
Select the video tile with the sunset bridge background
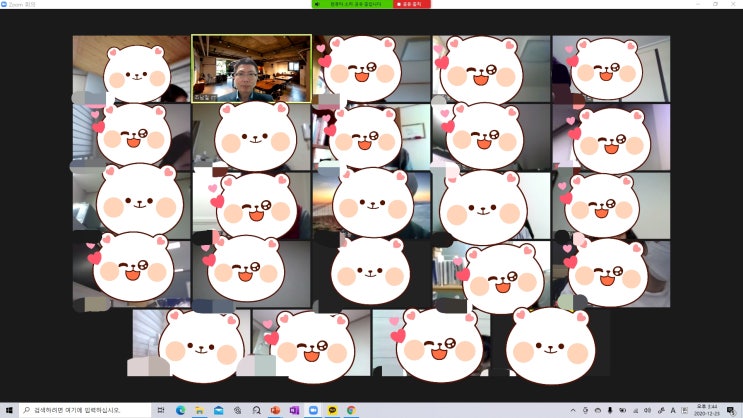(372, 205)
